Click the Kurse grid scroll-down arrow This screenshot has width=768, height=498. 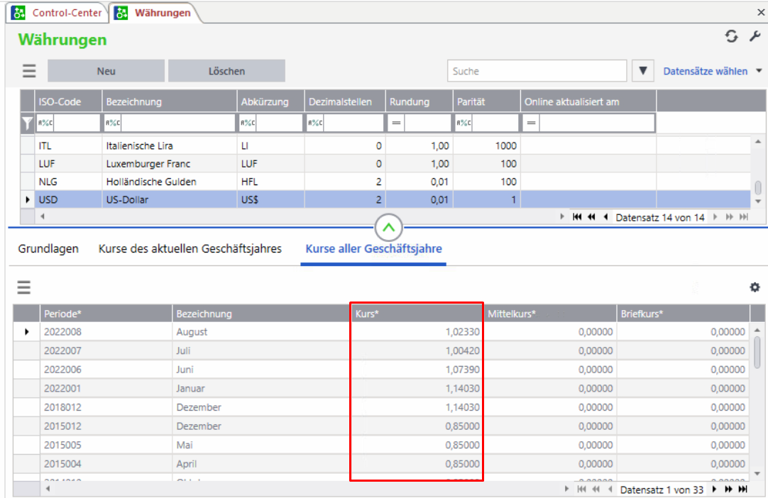pyautogui.click(x=757, y=474)
